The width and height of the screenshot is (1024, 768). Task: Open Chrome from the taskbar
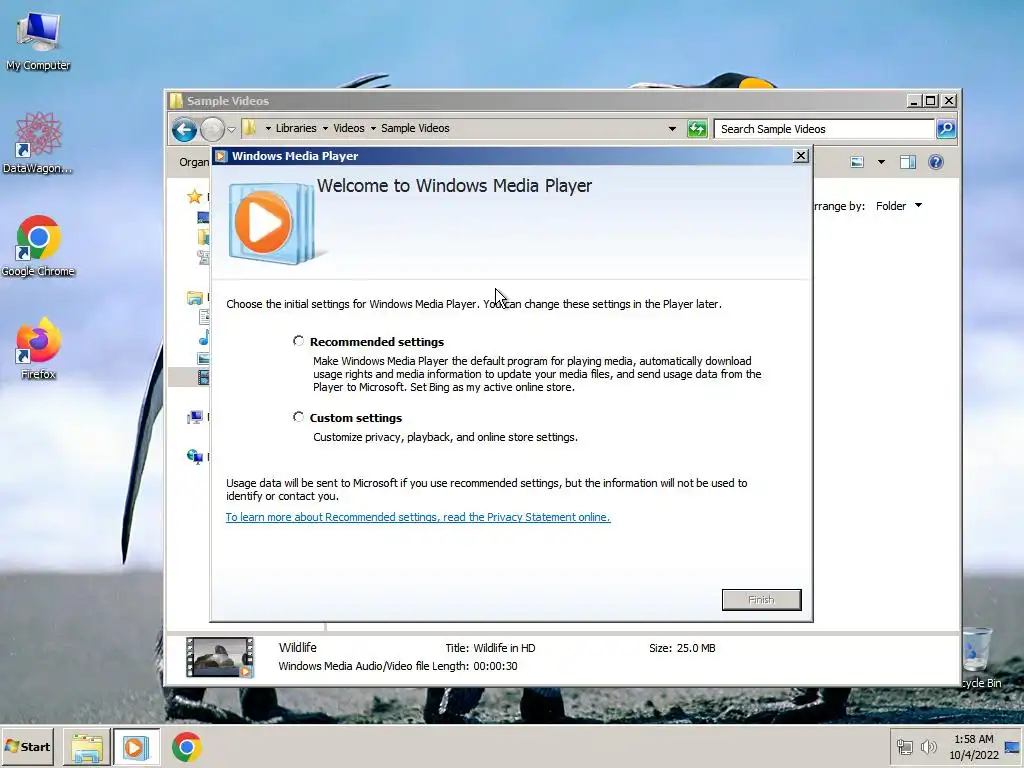[187, 747]
